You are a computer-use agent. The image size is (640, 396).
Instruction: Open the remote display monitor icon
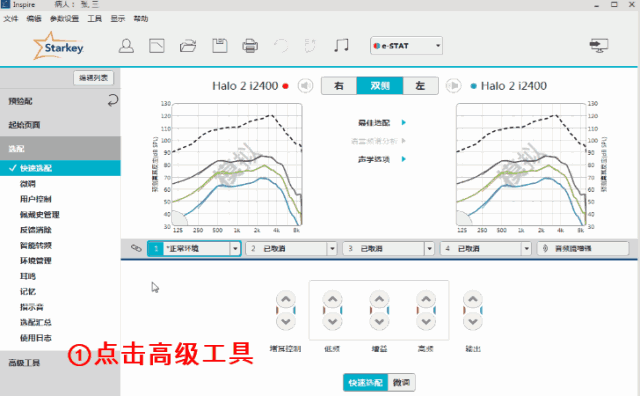click(x=599, y=45)
